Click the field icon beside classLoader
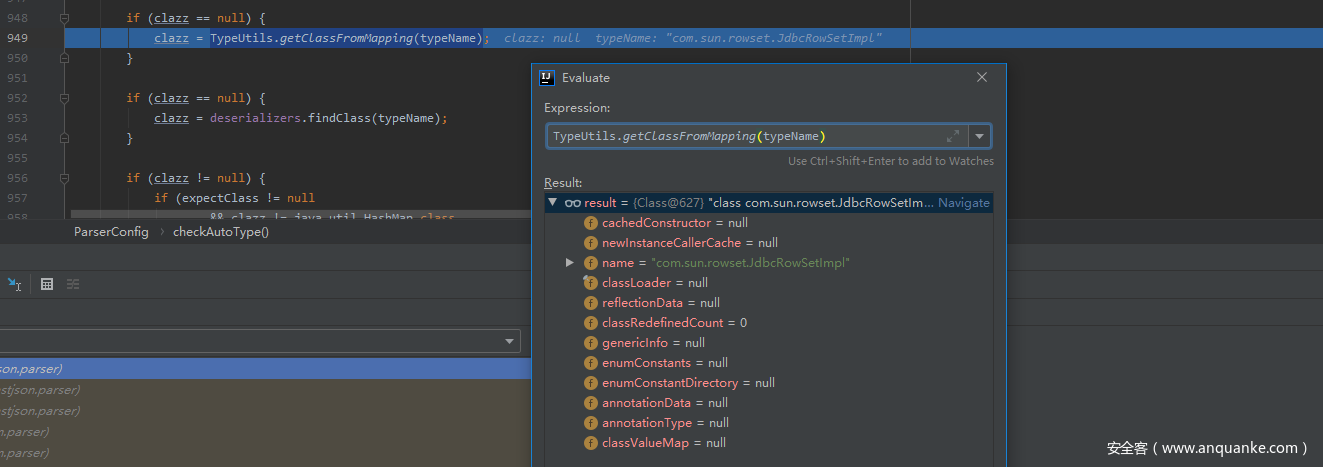Image resolution: width=1323 pixels, height=467 pixels. (590, 283)
